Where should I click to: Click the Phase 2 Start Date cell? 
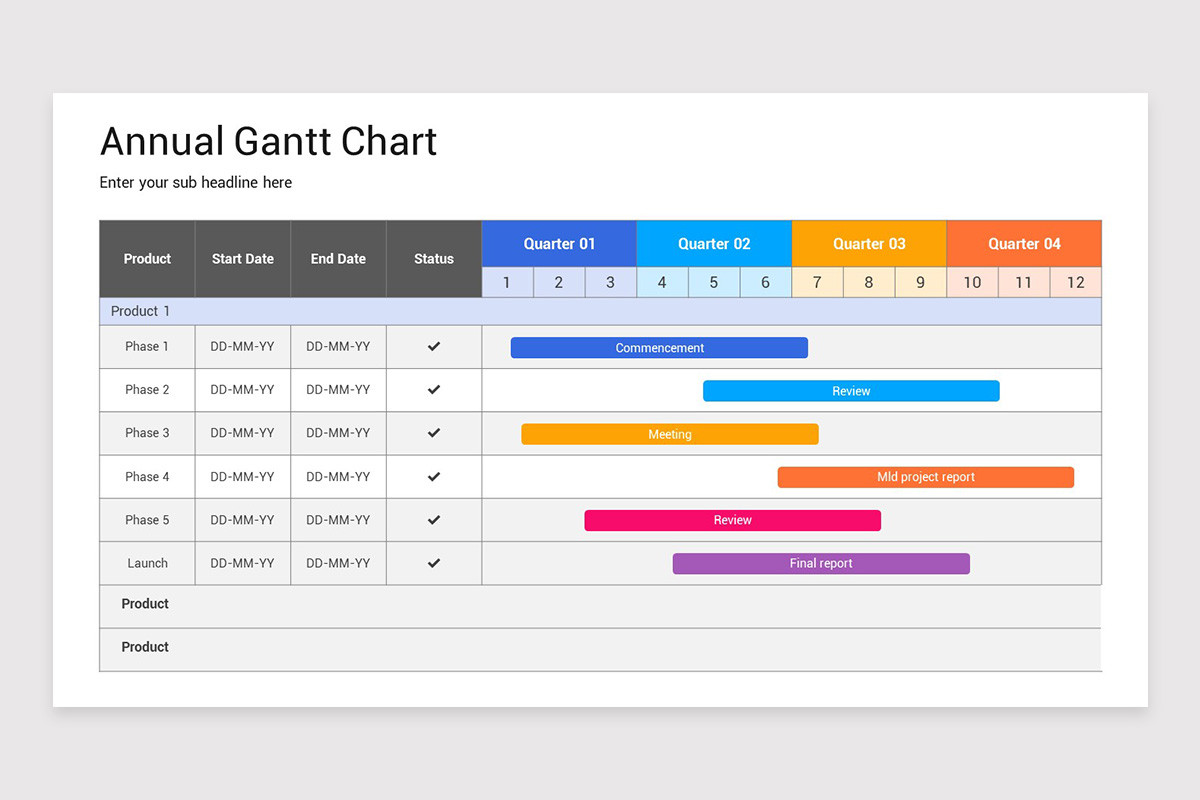pyautogui.click(x=242, y=390)
